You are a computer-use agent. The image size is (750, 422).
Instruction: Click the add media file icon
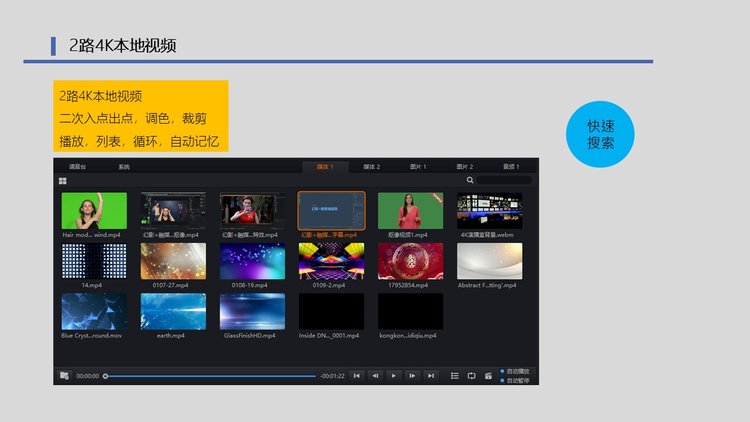(64, 376)
